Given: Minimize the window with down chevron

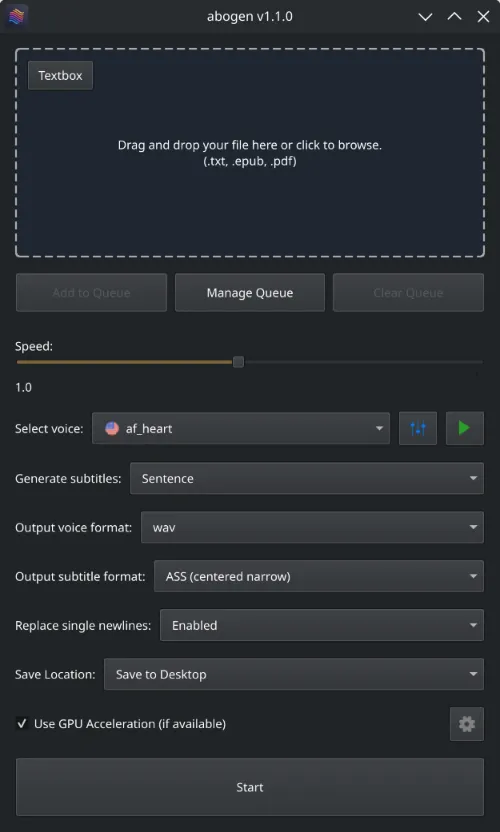Looking at the screenshot, I should coord(425,16).
